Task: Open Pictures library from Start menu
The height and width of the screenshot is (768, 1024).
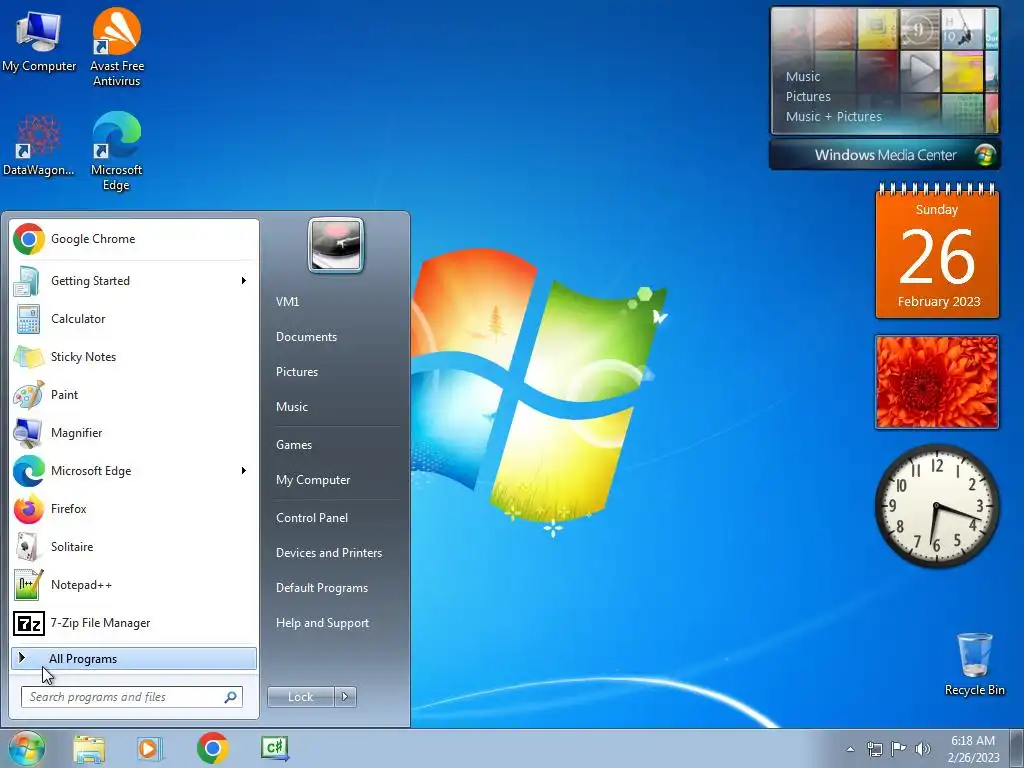Action: (x=297, y=372)
